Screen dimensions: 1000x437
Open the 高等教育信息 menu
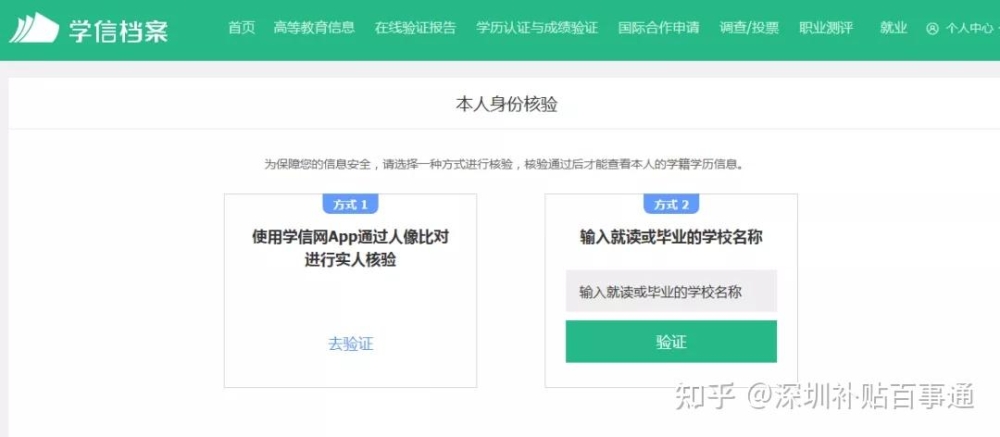[314, 27]
